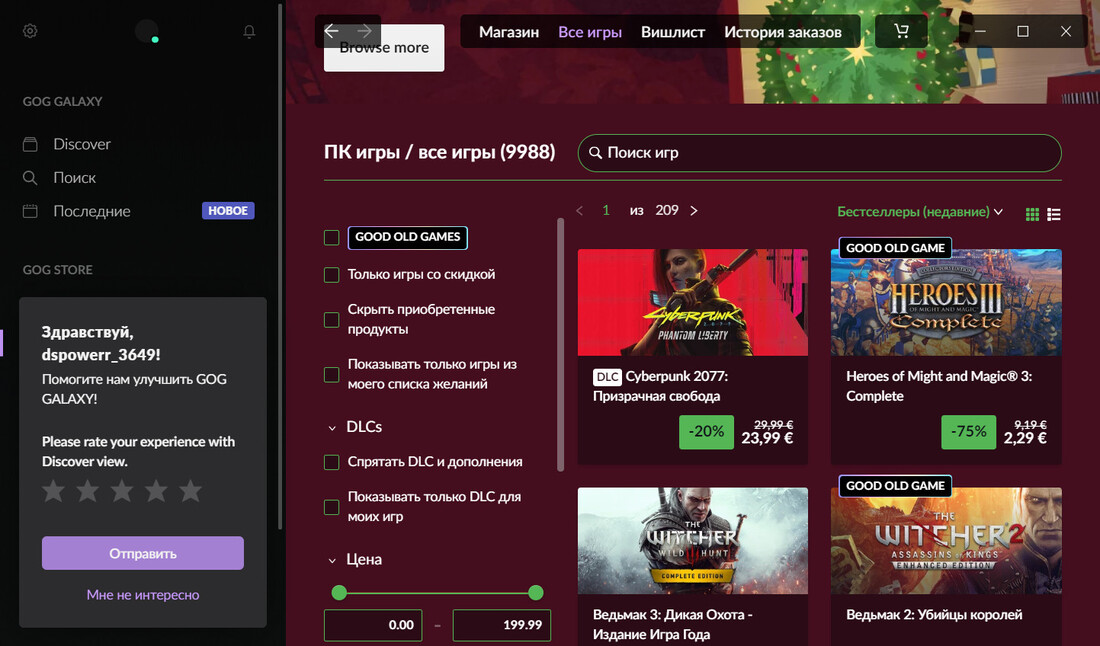This screenshot has width=1100, height=646.
Task: Submit rating with Отправить button
Action: click(142, 553)
